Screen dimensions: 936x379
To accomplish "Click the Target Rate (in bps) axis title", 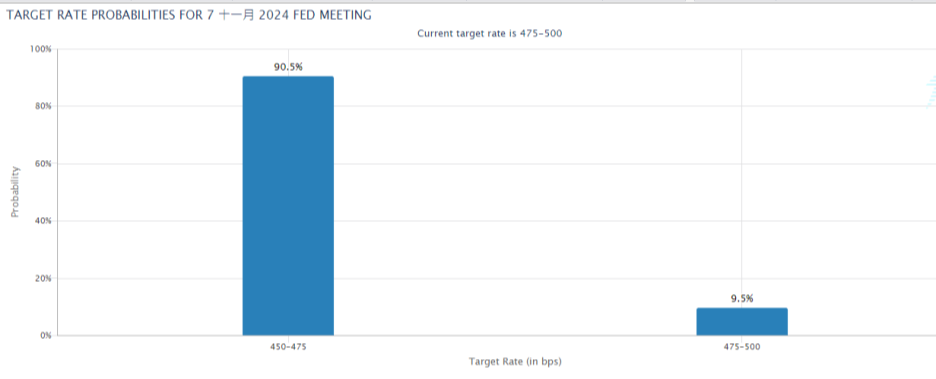I will pyautogui.click(x=515, y=362).
